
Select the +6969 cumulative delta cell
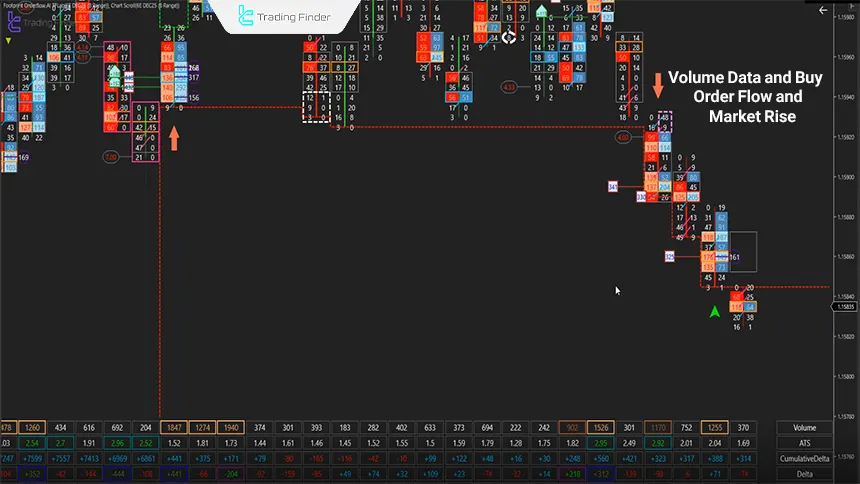(117, 458)
